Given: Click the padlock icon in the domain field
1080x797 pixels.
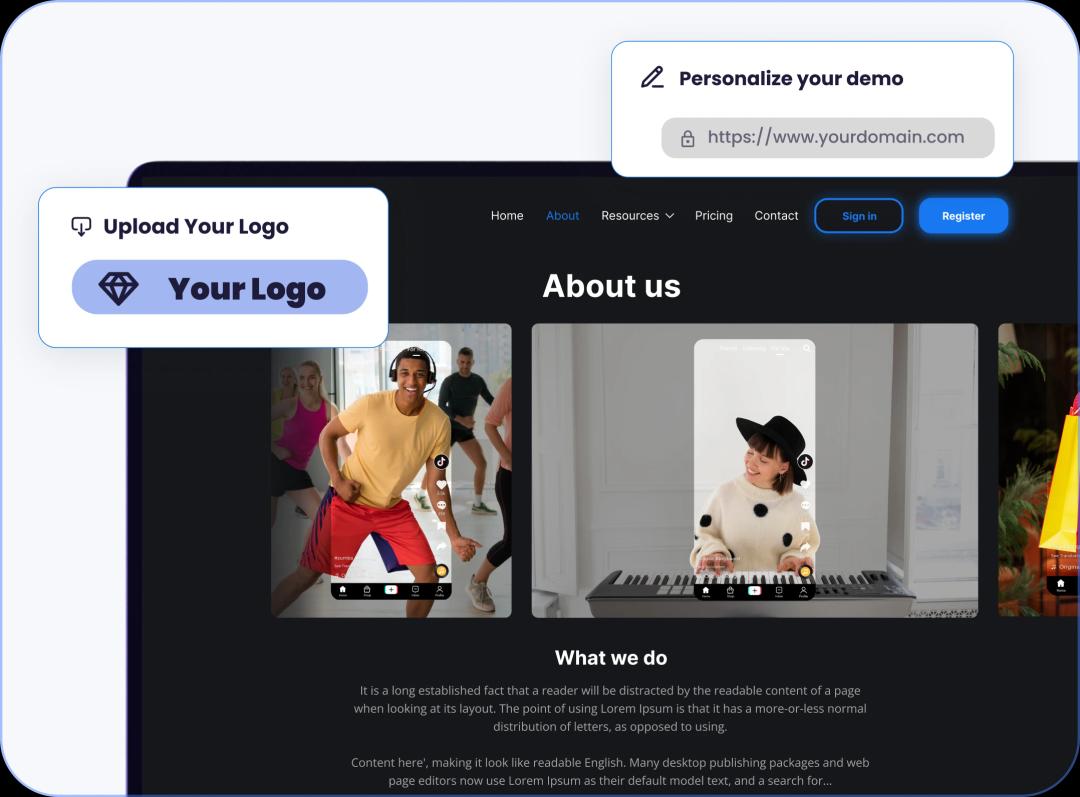Looking at the screenshot, I should click(x=686, y=137).
